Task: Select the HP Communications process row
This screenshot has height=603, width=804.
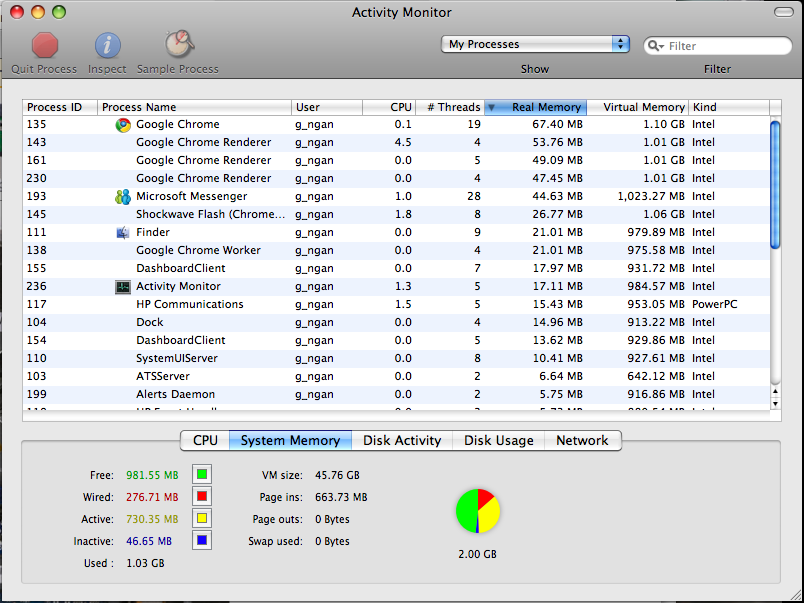Action: [x=396, y=305]
